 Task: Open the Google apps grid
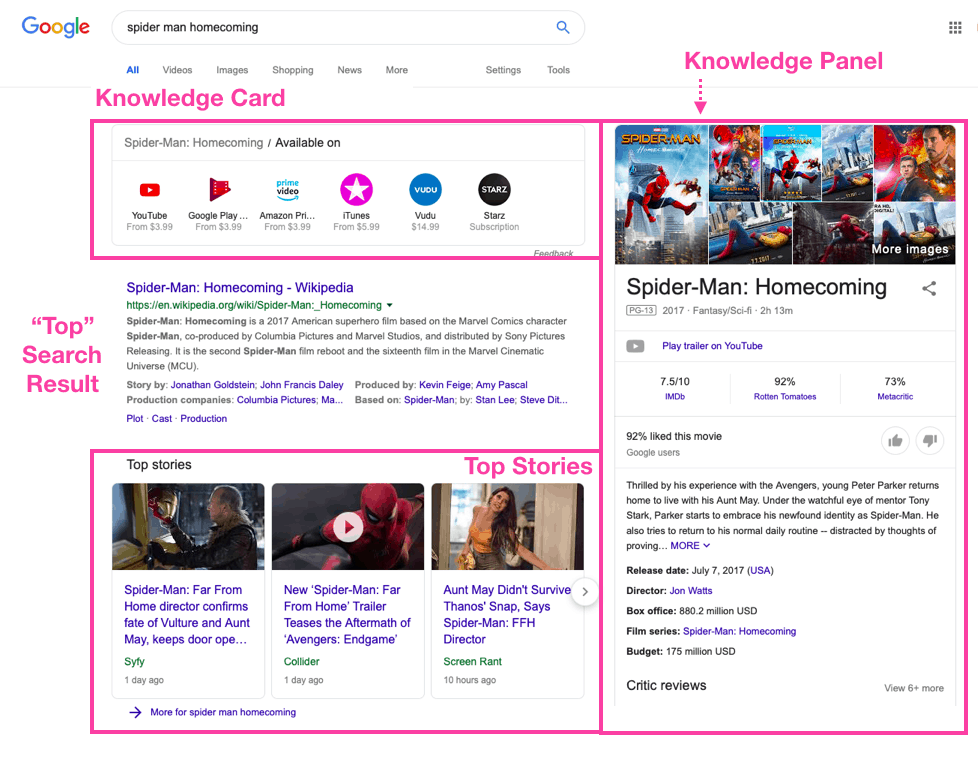click(x=955, y=28)
